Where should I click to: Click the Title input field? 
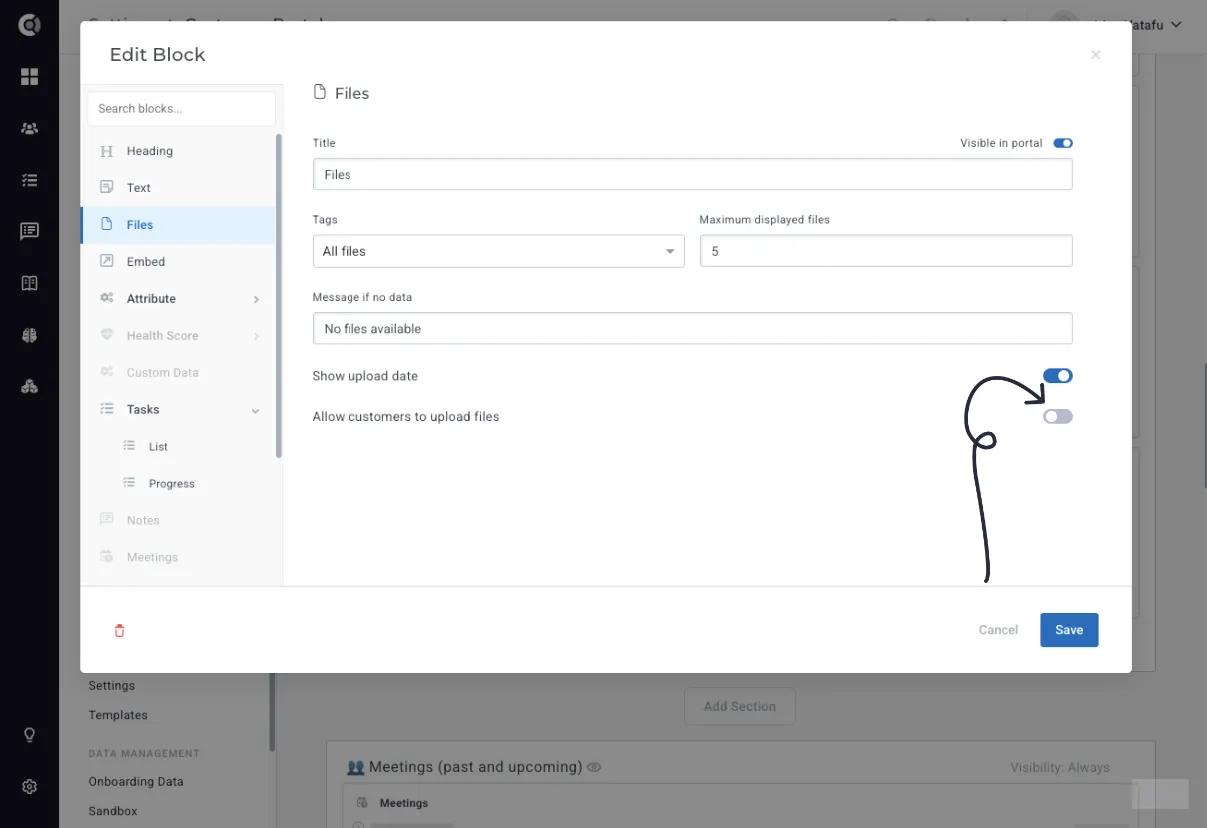(x=692, y=174)
